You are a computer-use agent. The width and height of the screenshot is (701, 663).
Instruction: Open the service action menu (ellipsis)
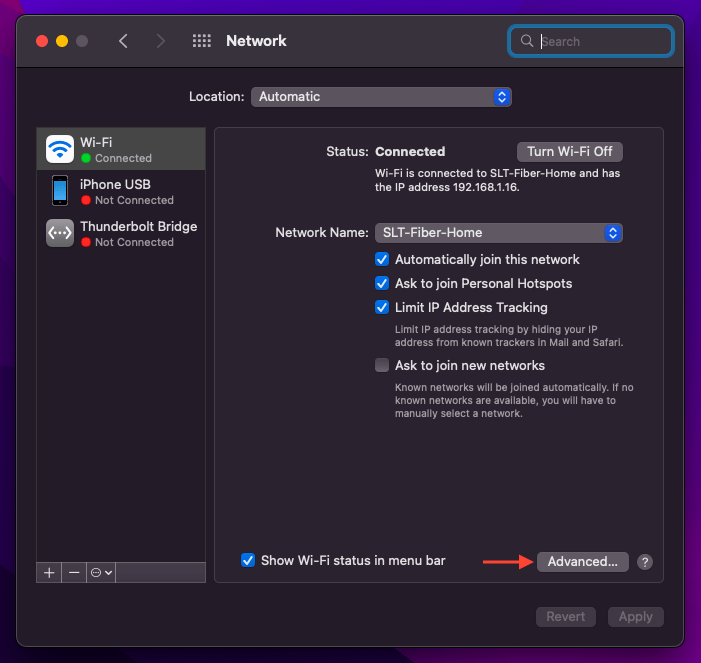click(101, 573)
